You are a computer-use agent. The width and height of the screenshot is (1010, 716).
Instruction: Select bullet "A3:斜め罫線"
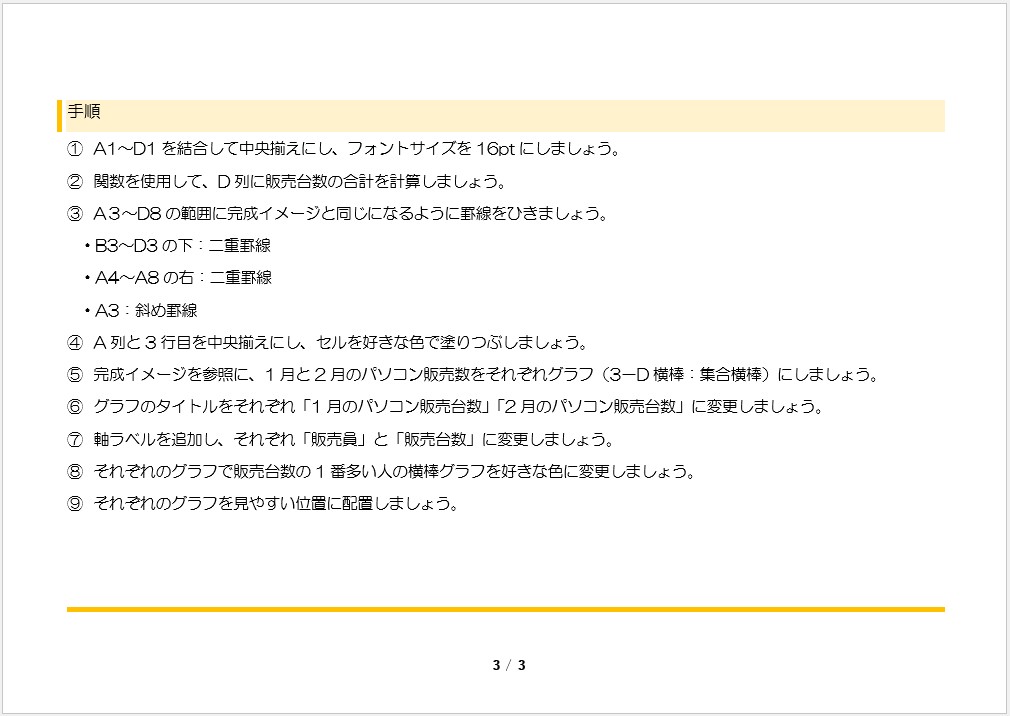tap(140, 310)
